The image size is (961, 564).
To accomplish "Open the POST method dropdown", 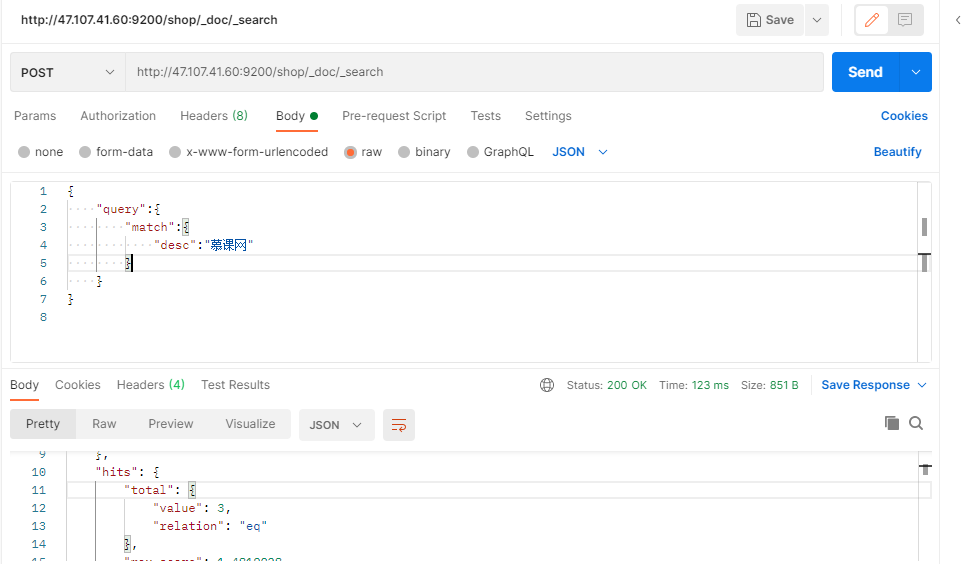I will [x=67, y=72].
